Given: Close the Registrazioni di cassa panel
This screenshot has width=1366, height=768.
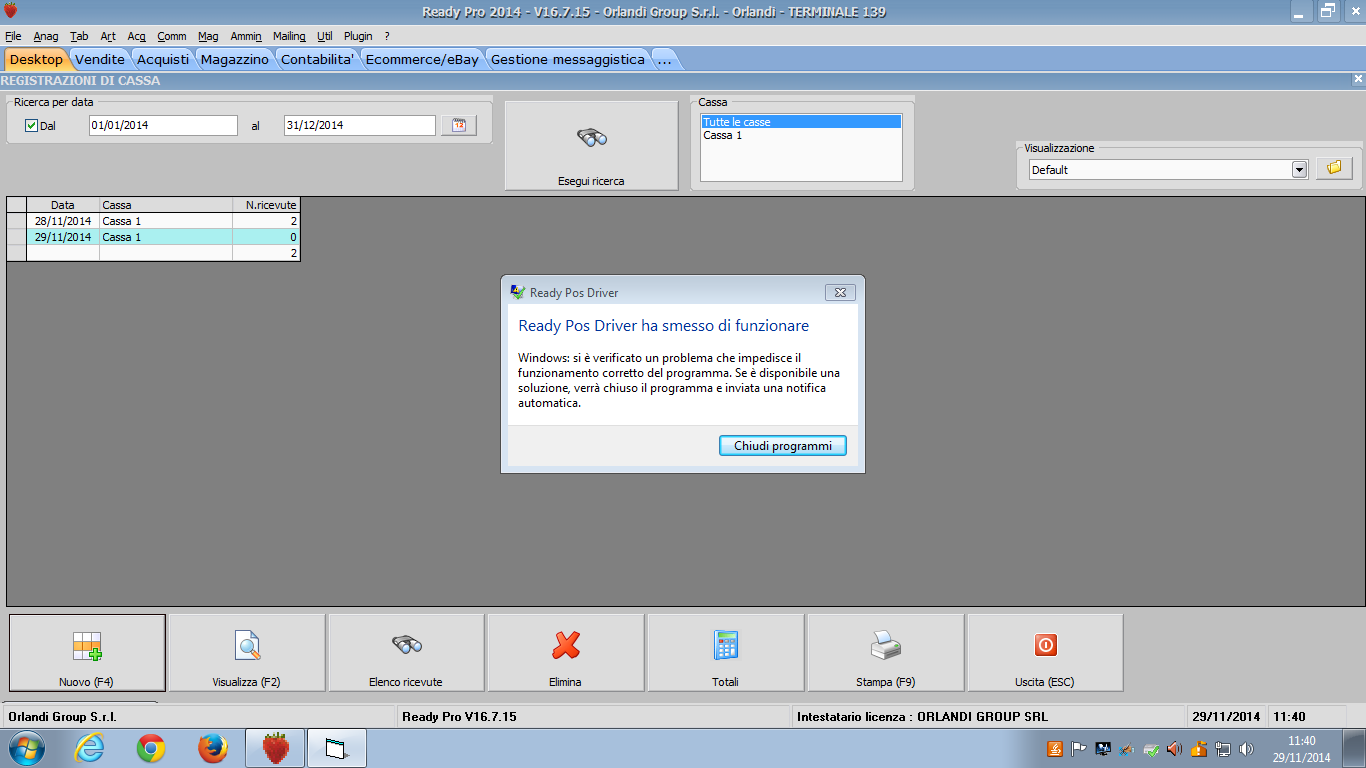Looking at the screenshot, I should (1358, 79).
